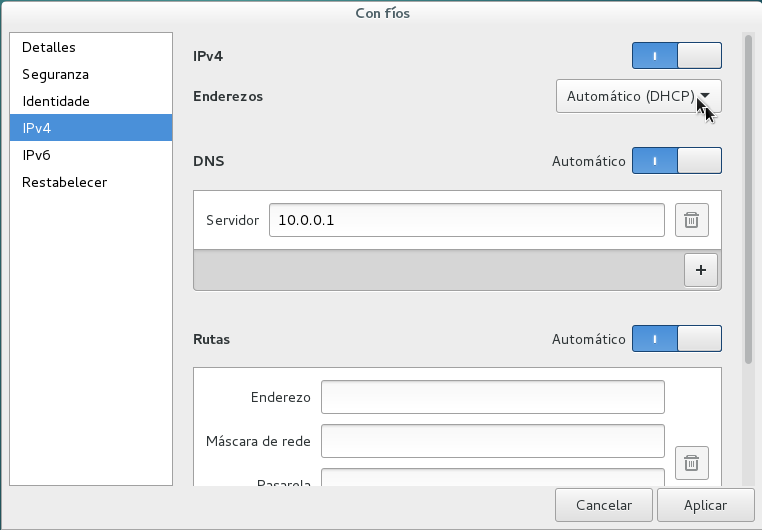This screenshot has height=530, width=762.
Task: Select the IPv4 section in the sidebar
Action: click(x=91, y=128)
